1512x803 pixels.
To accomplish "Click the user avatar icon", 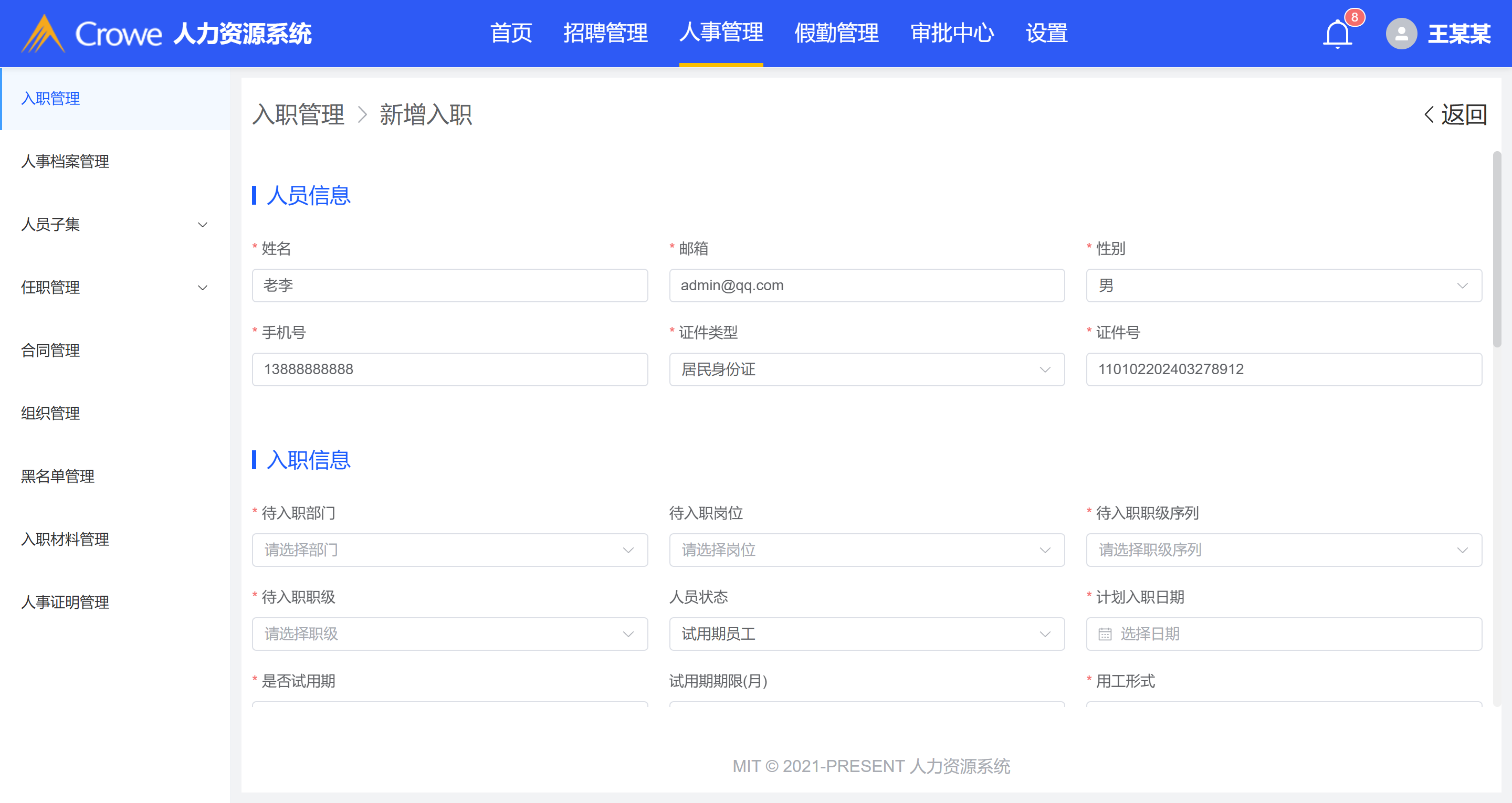I will pos(1401,34).
